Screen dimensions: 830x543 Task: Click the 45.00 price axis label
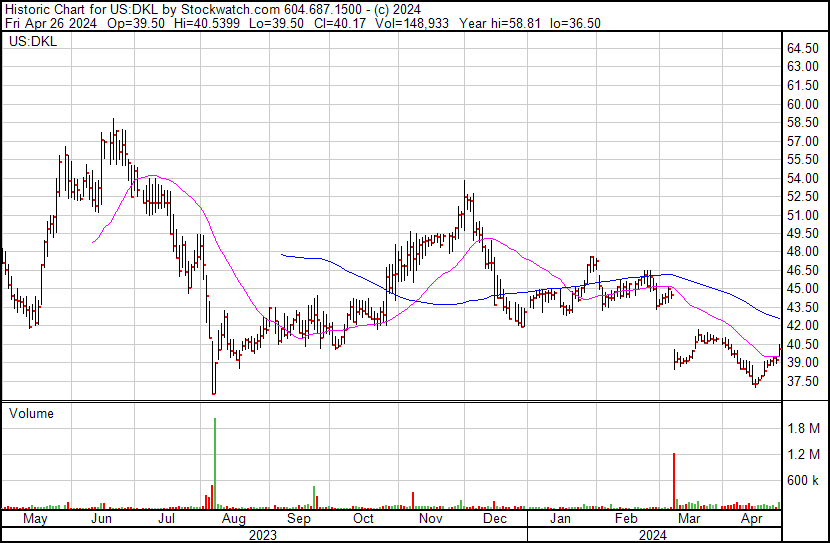(x=803, y=288)
